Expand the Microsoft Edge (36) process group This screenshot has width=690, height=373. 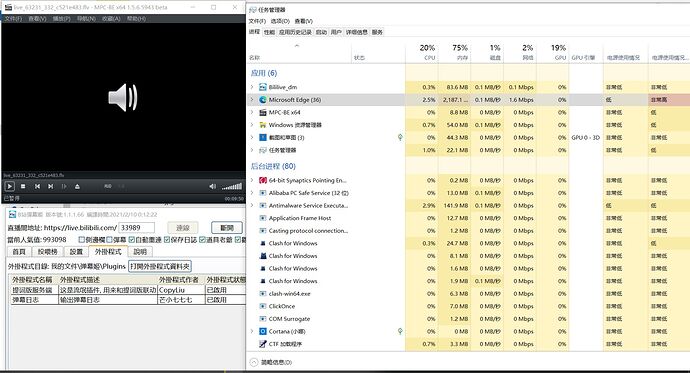(x=252, y=100)
